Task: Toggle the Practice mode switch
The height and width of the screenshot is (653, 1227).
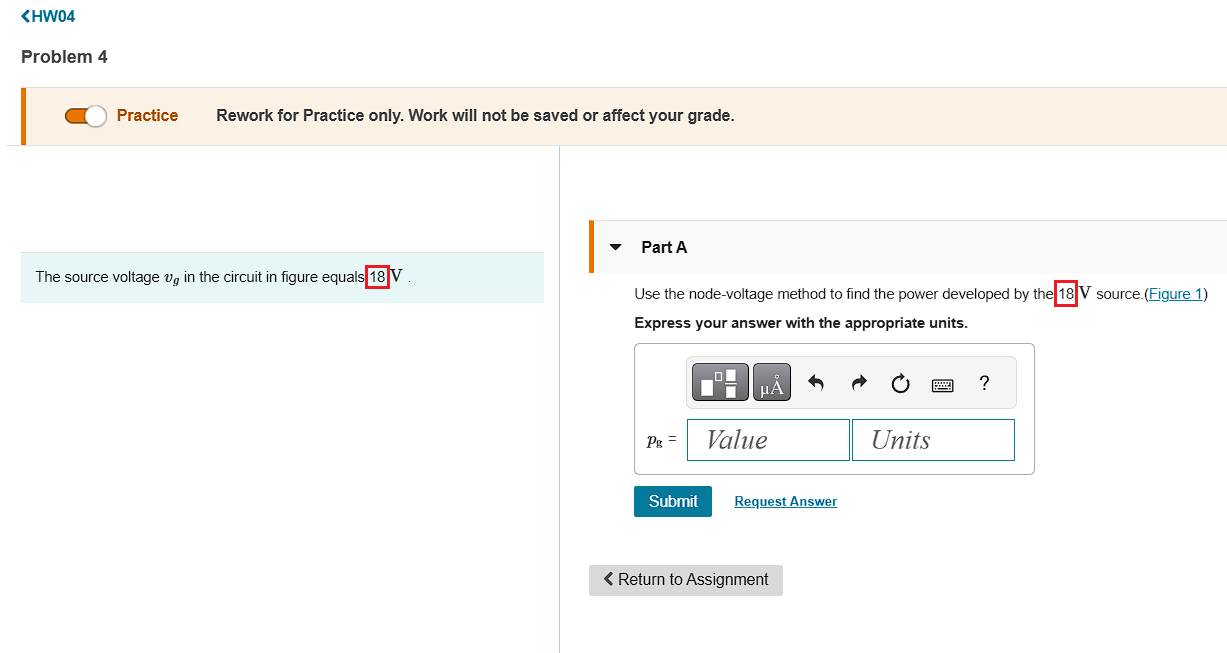Action: pyautogui.click(x=86, y=116)
